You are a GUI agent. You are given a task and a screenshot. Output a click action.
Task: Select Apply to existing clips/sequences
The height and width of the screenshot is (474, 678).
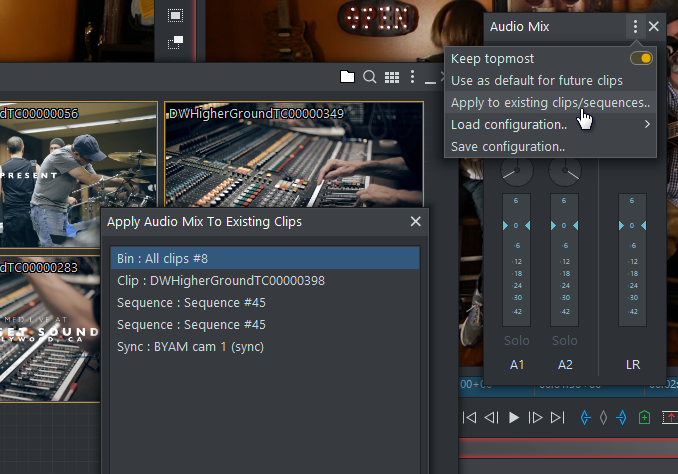pyautogui.click(x=550, y=102)
